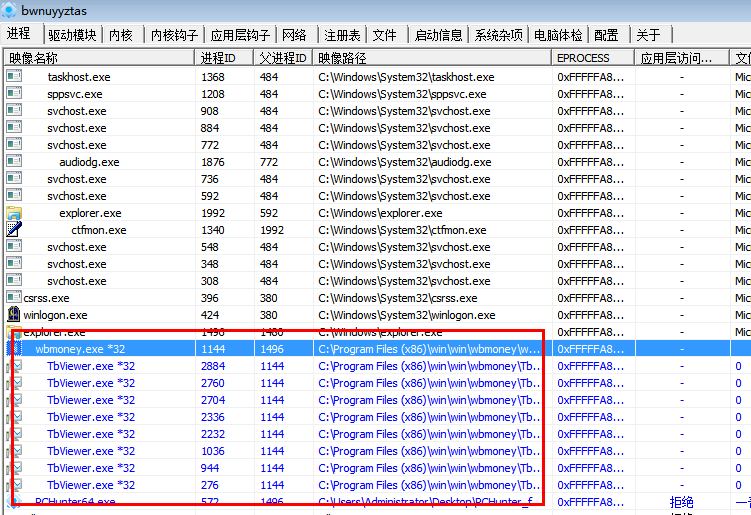Open the 应用层钩子 tab
The height and width of the screenshot is (515, 751).
240,35
